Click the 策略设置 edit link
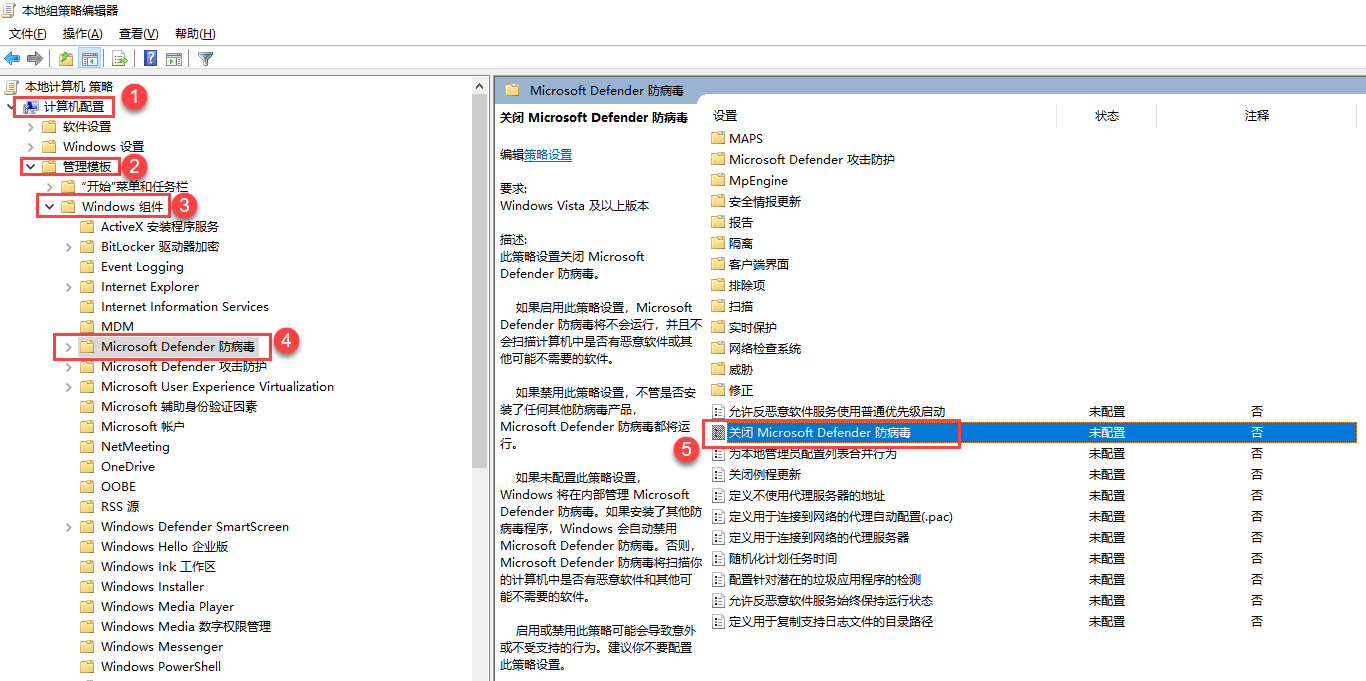The width and height of the screenshot is (1366, 681). (x=548, y=155)
